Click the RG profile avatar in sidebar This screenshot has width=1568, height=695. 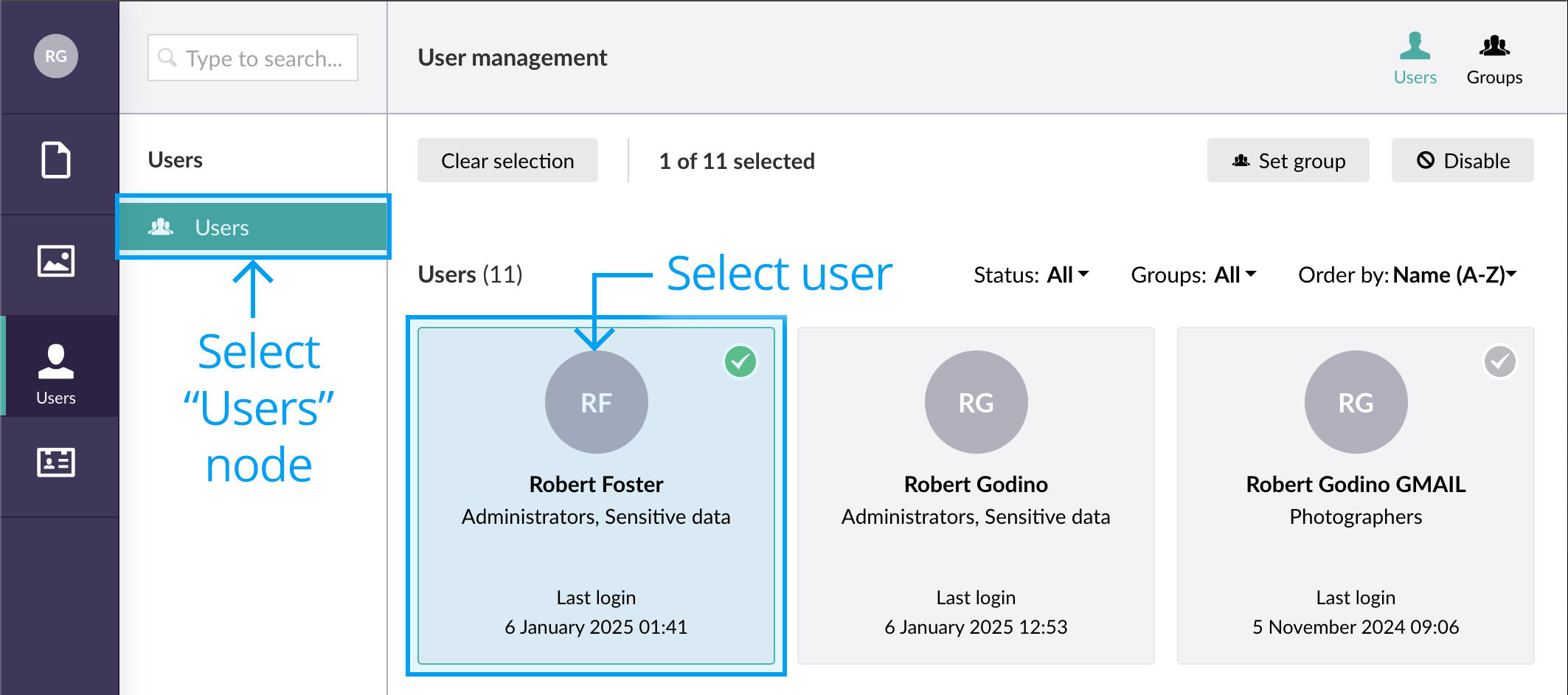coord(56,56)
